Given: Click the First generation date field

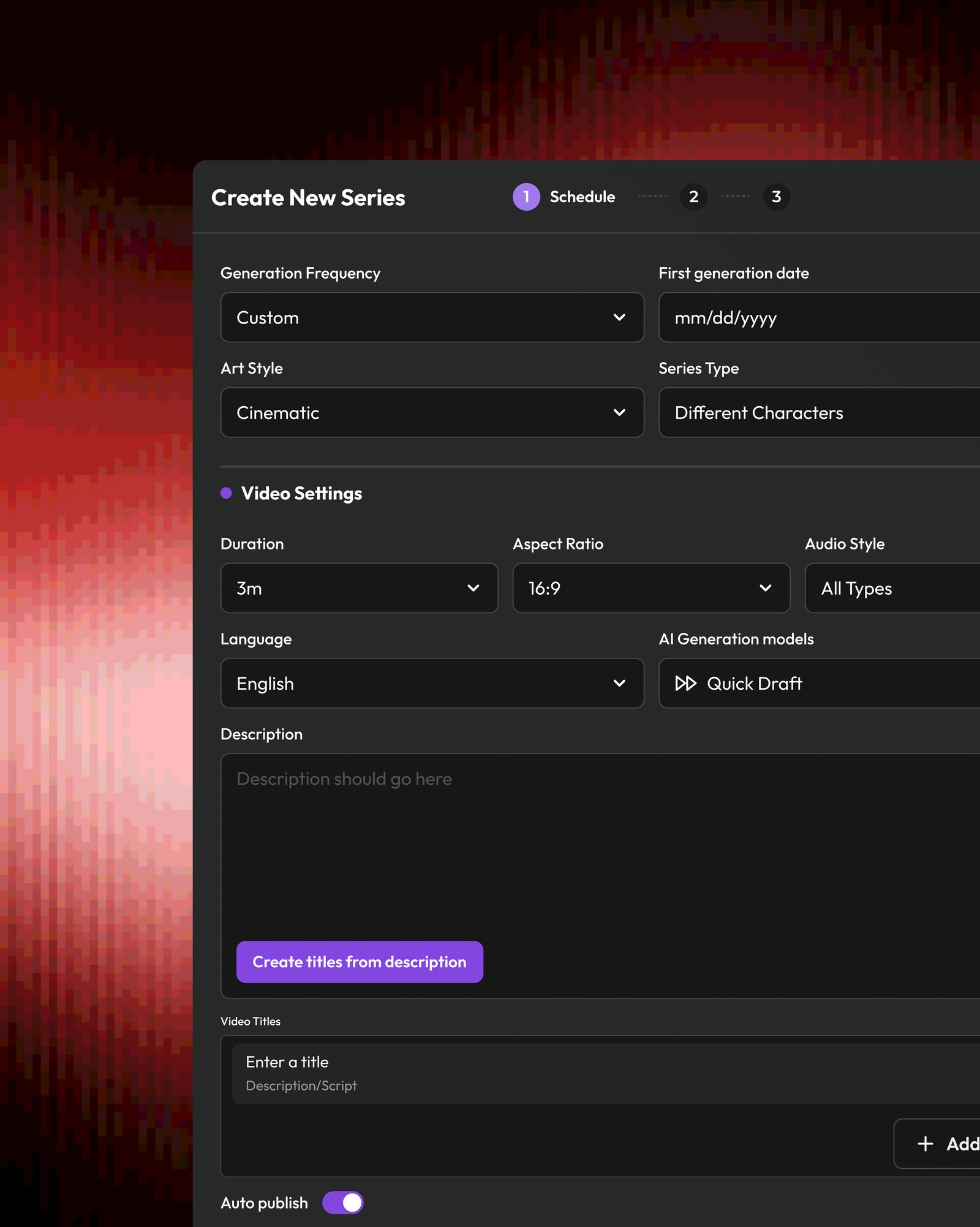Looking at the screenshot, I should click(x=820, y=317).
